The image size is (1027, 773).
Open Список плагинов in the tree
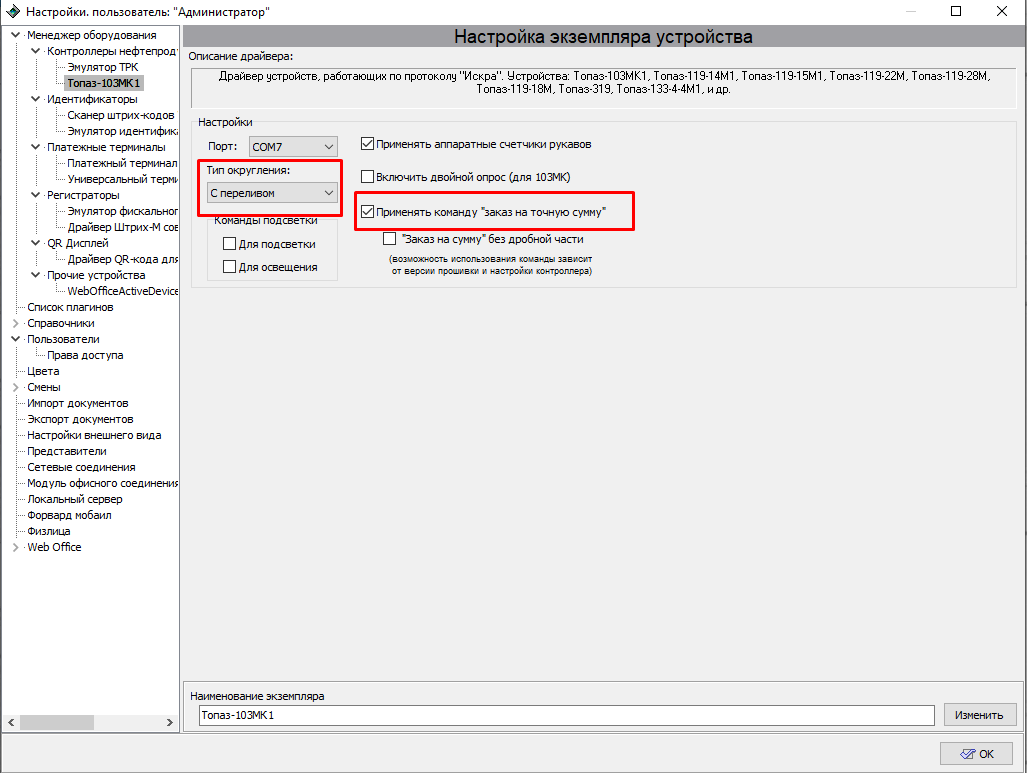click(x=70, y=307)
